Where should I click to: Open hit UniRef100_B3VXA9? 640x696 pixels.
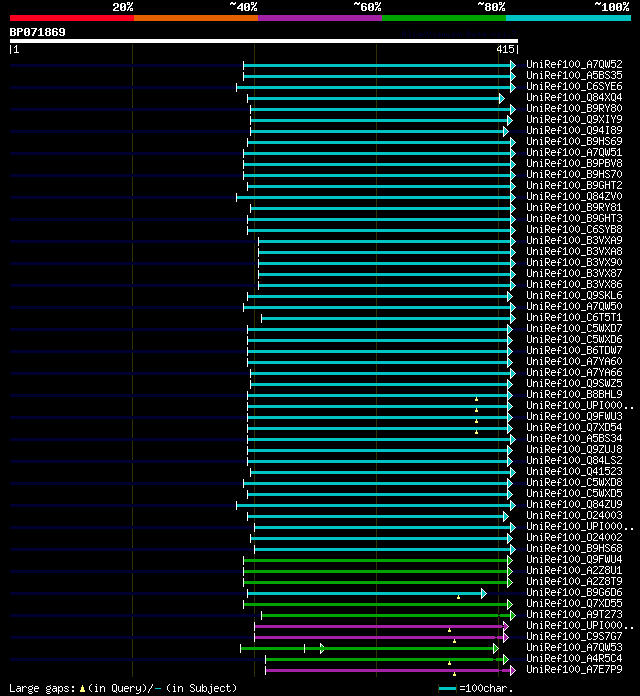(574, 241)
